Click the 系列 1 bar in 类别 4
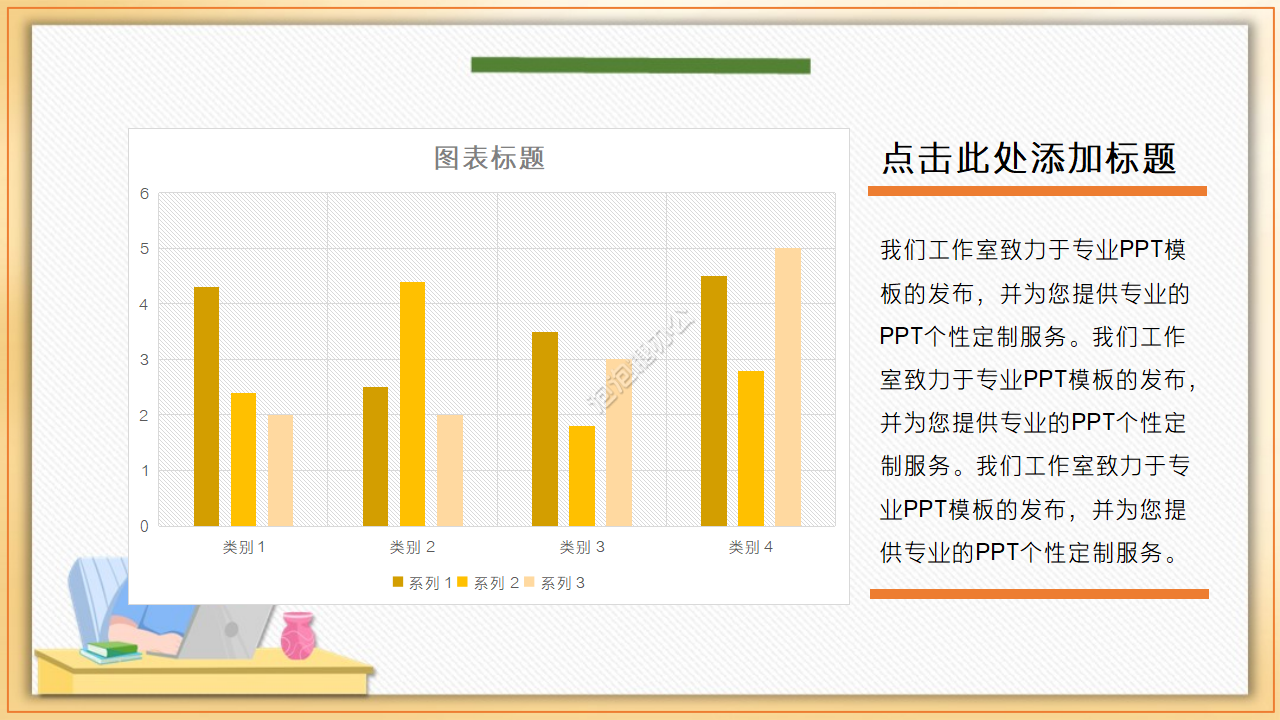This screenshot has height=720, width=1280. [714, 401]
